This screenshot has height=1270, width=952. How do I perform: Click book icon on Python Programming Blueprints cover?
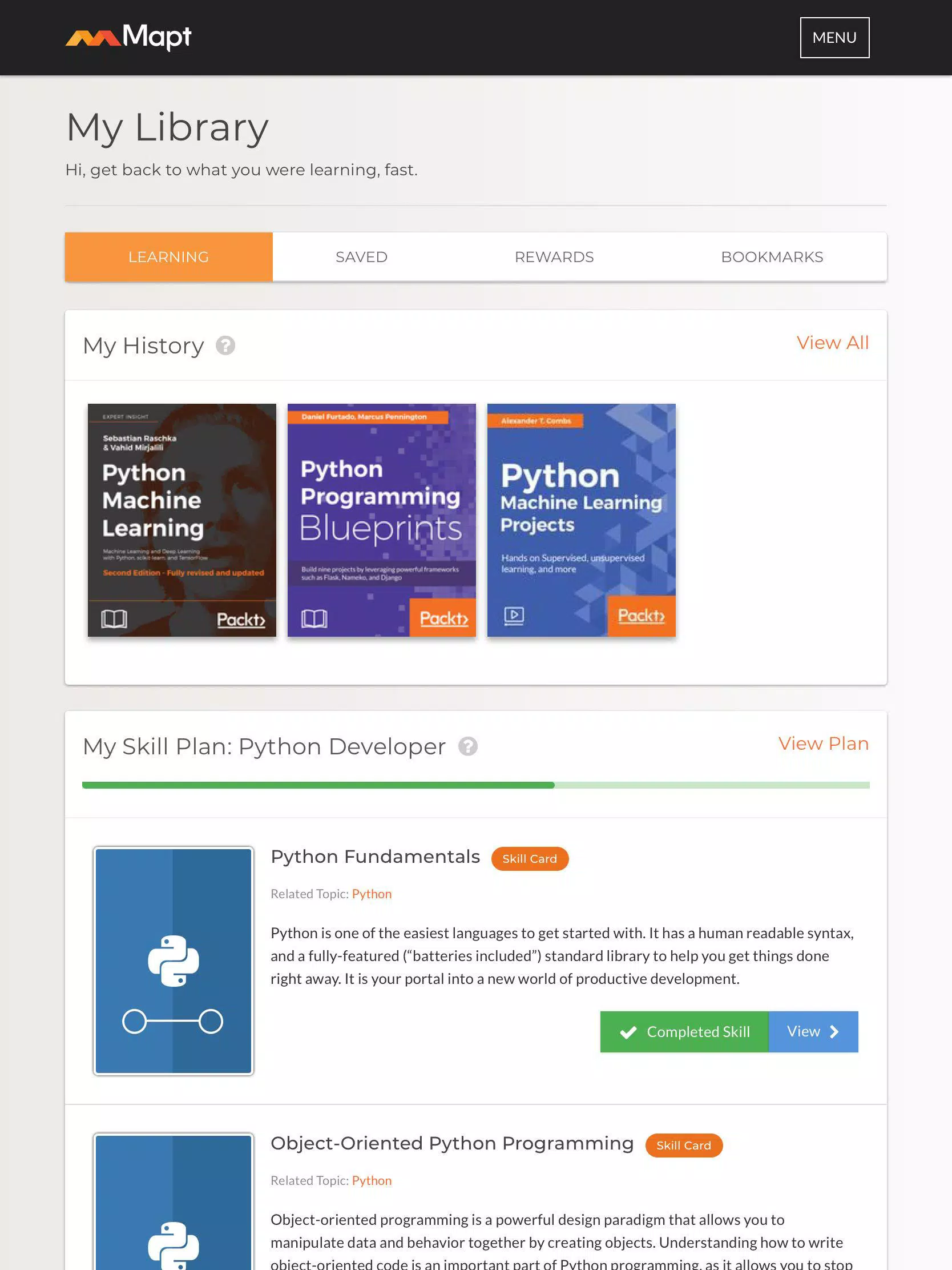pos(314,618)
